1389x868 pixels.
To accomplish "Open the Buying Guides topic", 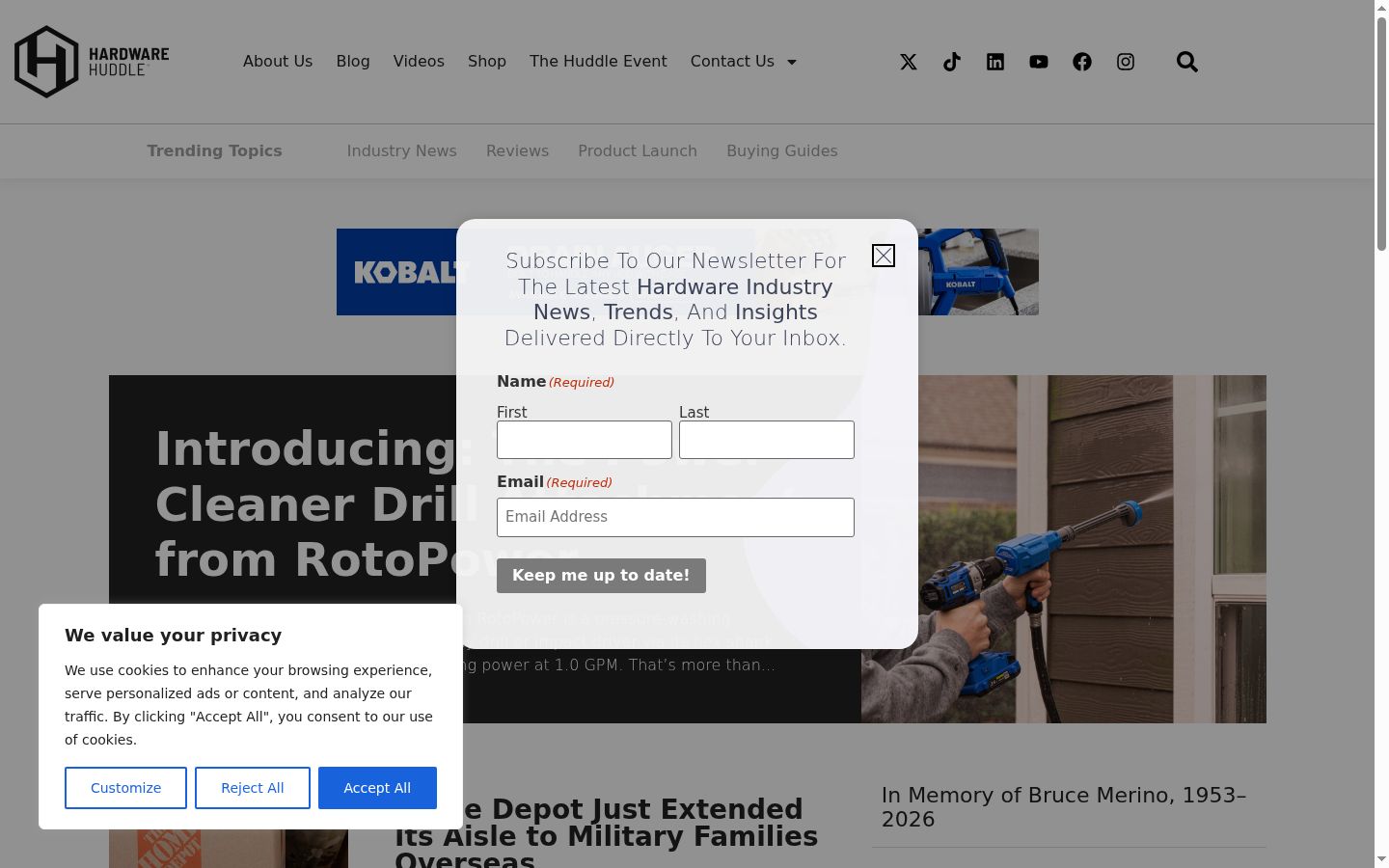I will pyautogui.click(x=782, y=150).
